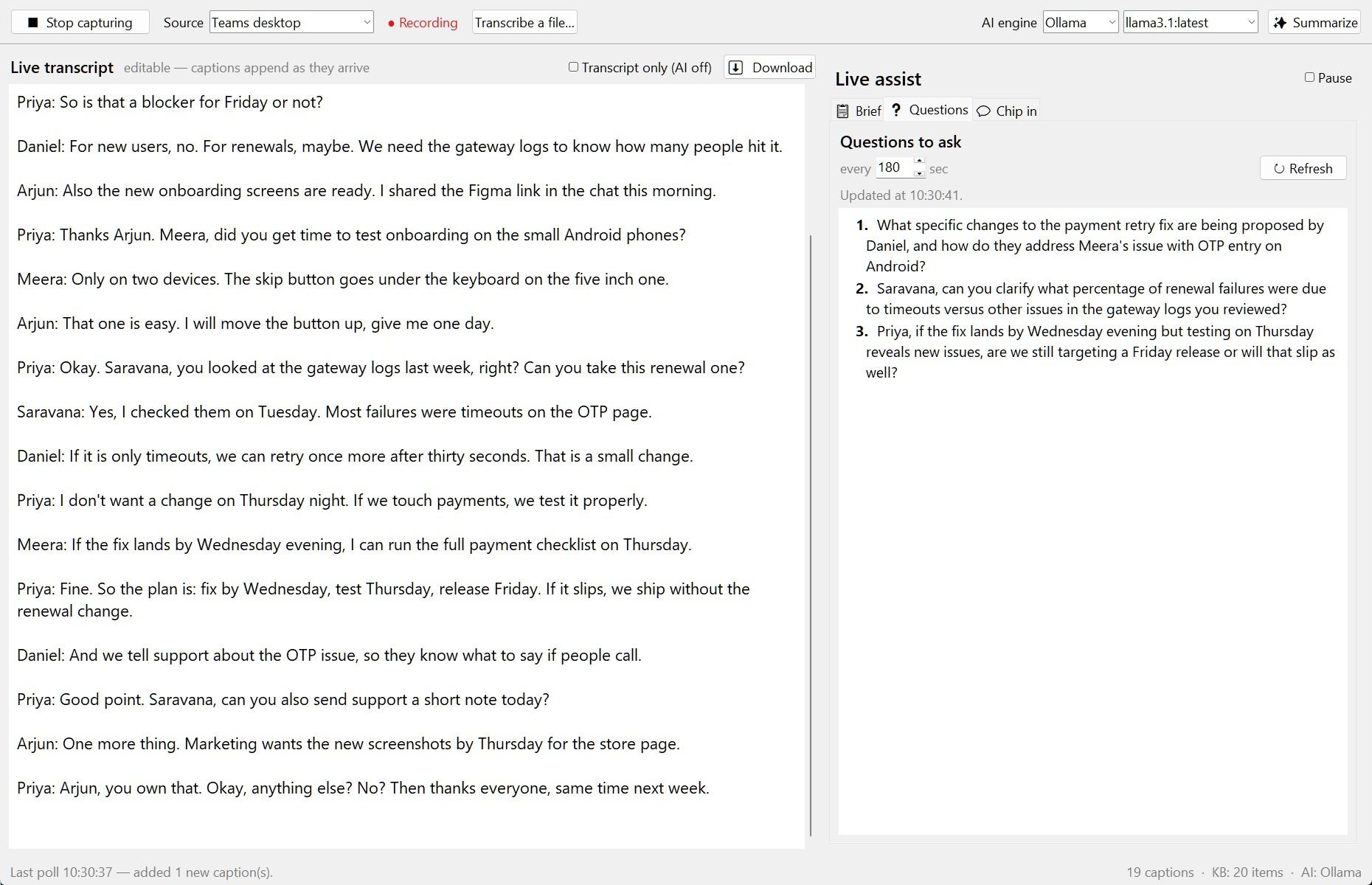
Task: Click the download arrow icon
Action: (x=735, y=68)
